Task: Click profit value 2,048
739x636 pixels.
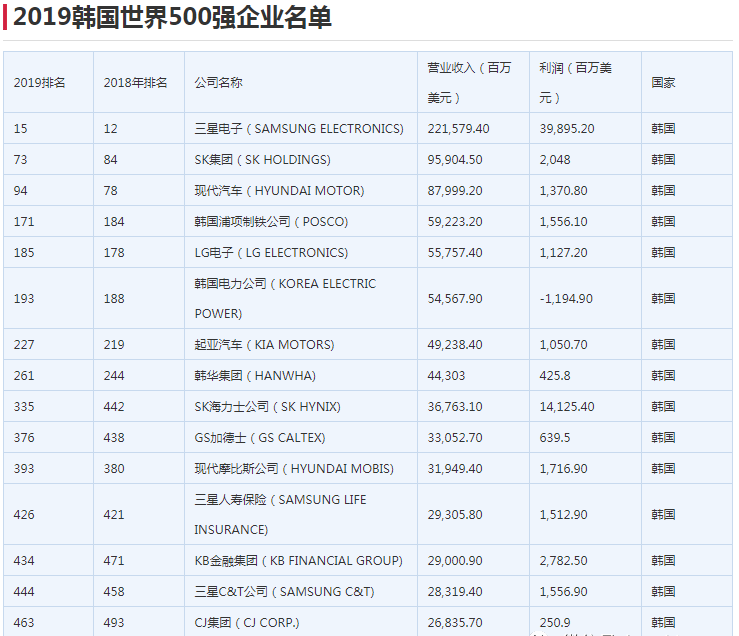Action: (x=555, y=160)
